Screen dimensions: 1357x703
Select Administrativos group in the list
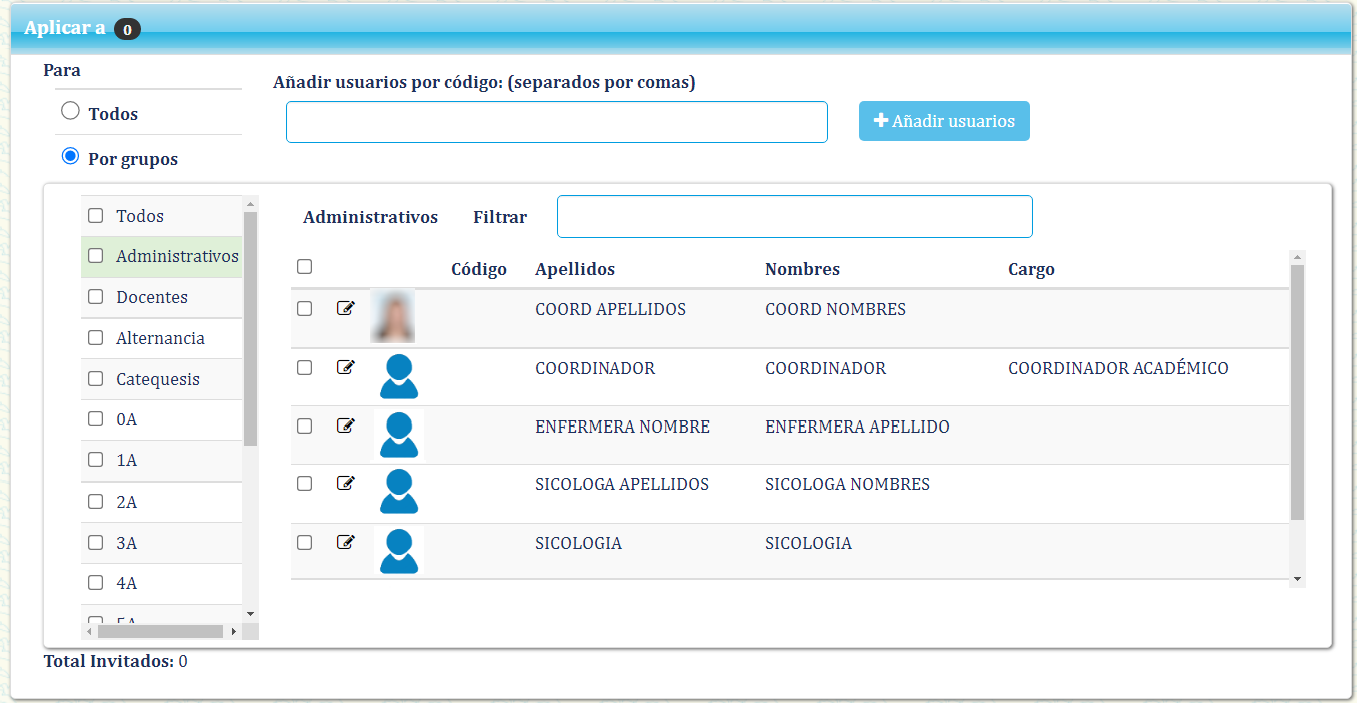[176, 256]
